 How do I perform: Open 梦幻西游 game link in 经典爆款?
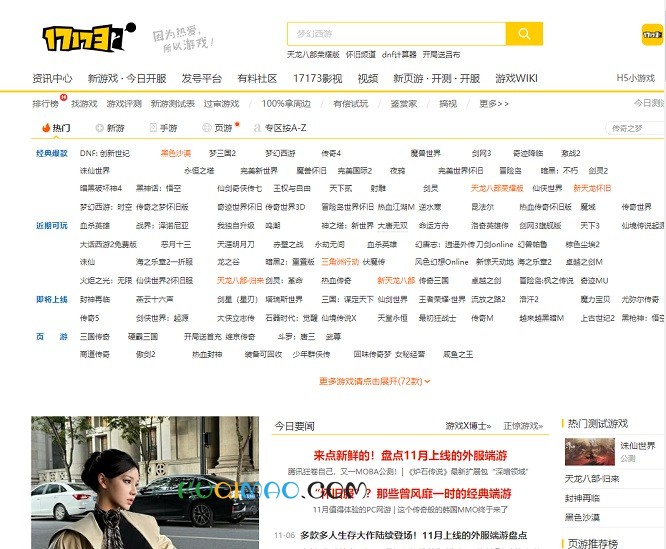pyautogui.click(x=280, y=153)
